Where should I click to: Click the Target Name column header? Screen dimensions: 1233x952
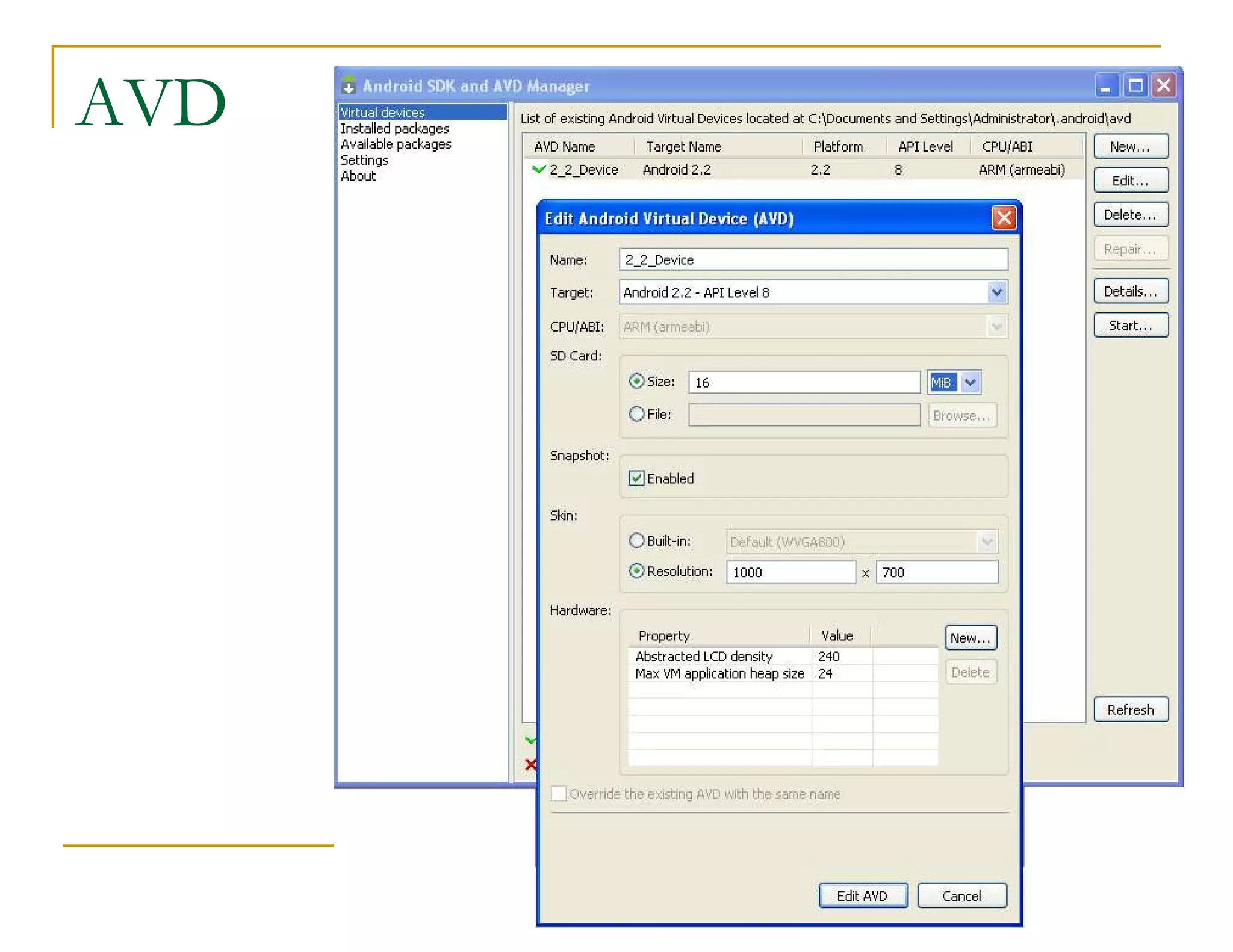[718, 146]
